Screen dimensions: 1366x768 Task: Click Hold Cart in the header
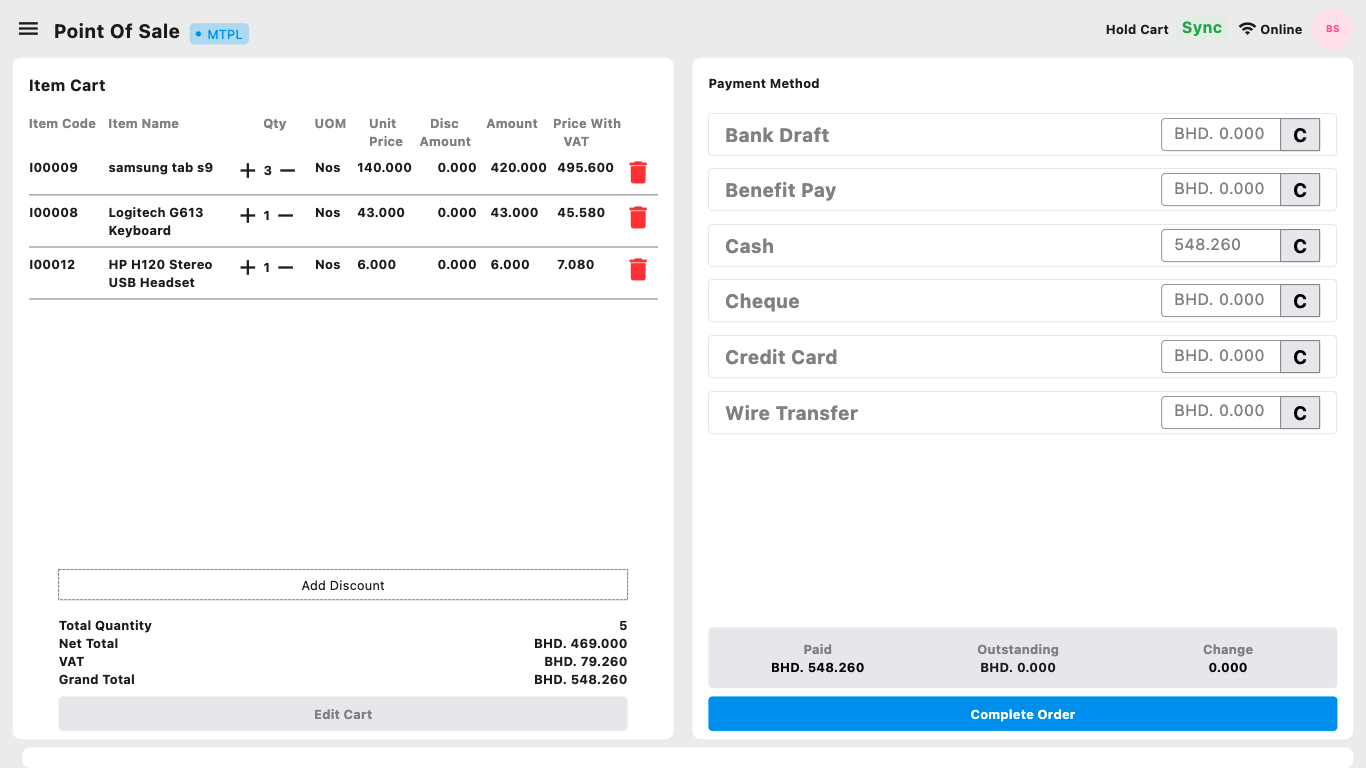[1136, 29]
